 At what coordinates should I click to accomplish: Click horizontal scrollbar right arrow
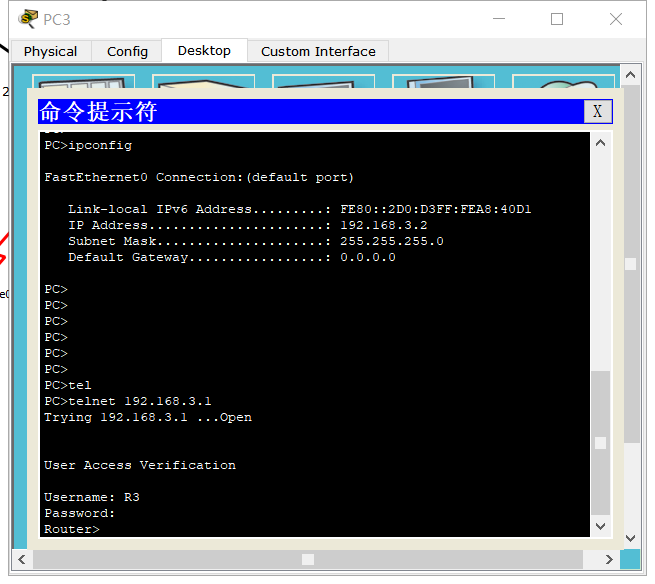click(x=609, y=559)
